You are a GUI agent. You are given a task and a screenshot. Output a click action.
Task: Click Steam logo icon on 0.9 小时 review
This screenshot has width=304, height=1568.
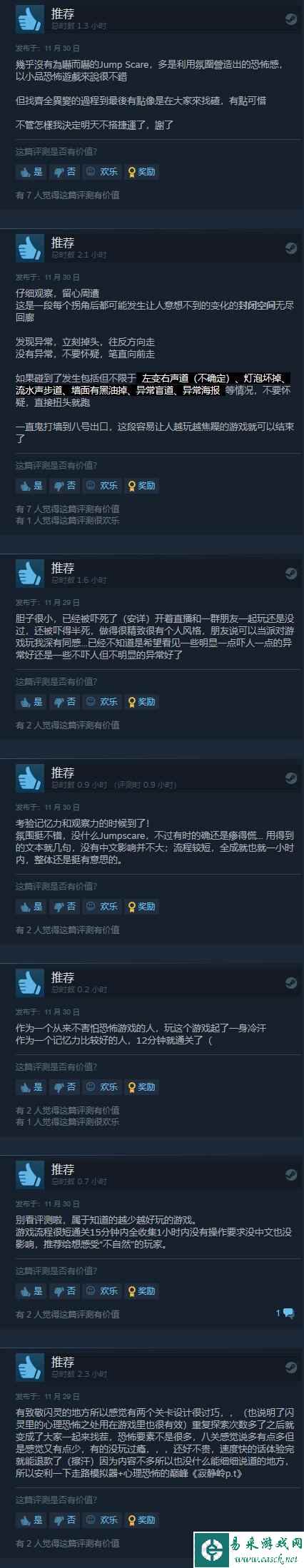pyautogui.click(x=290, y=778)
